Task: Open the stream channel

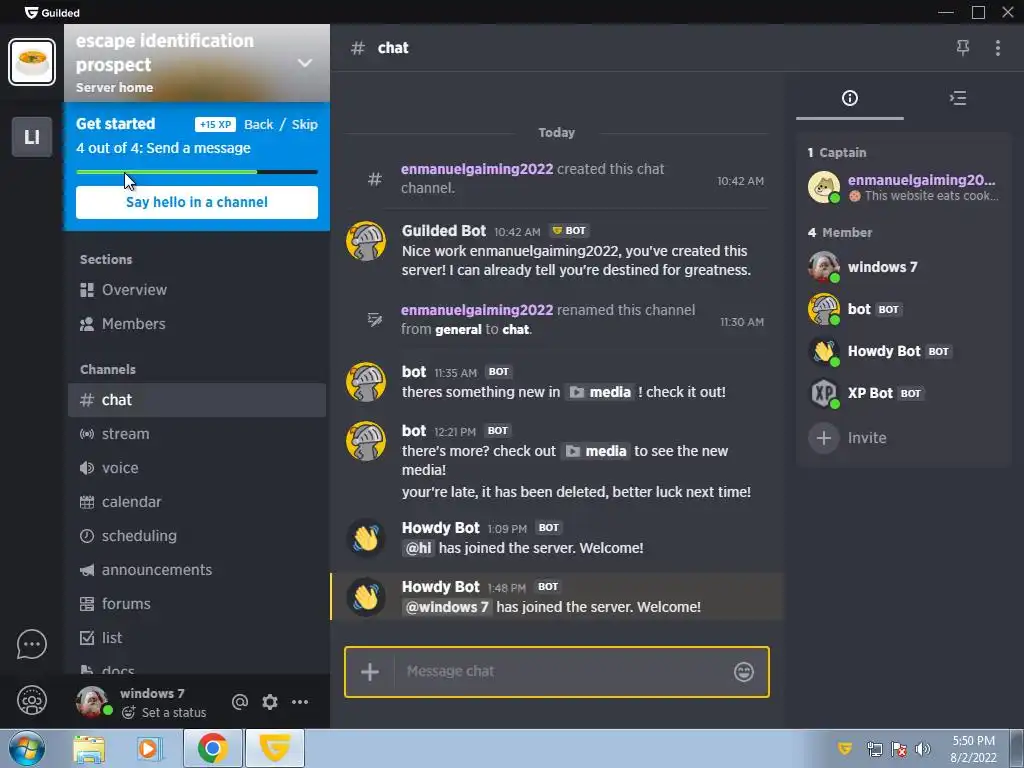Action: coord(197,434)
